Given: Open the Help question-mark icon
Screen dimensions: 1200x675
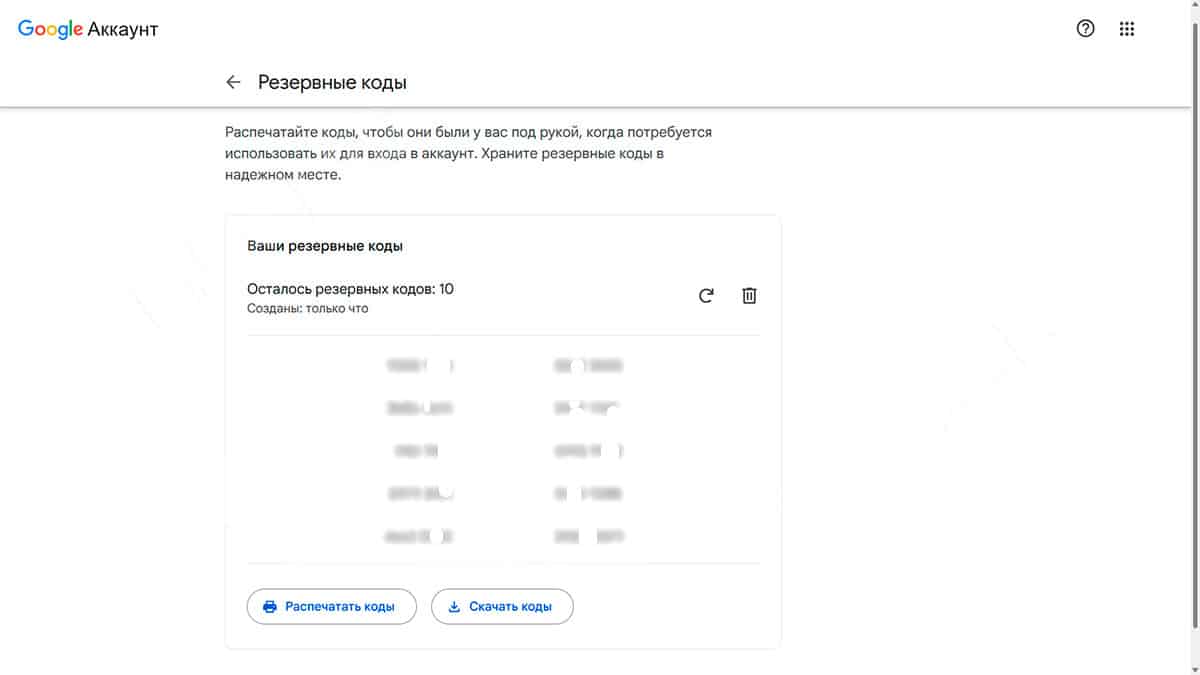Looking at the screenshot, I should [x=1085, y=29].
